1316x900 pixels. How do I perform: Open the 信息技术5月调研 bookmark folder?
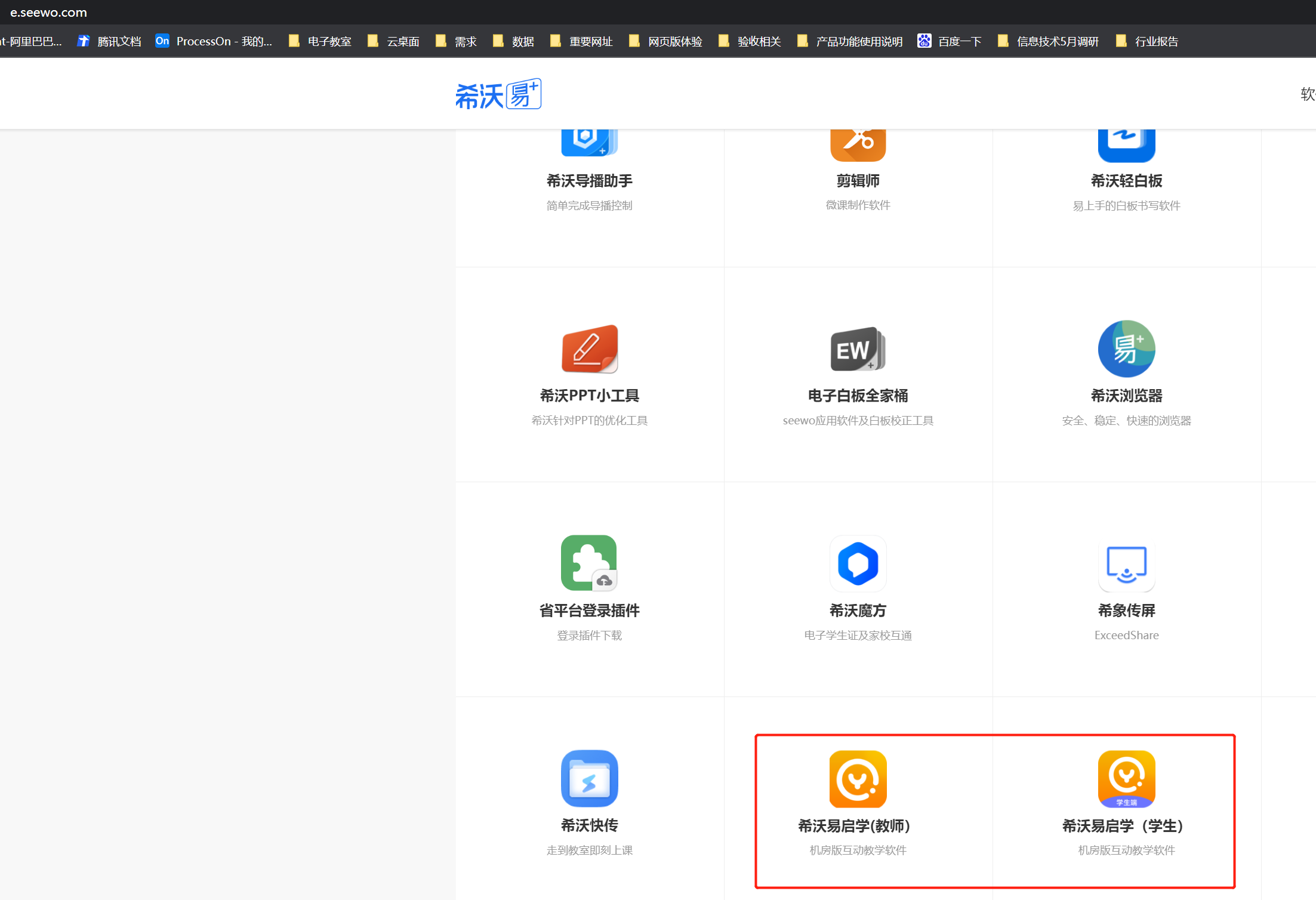click(1049, 41)
